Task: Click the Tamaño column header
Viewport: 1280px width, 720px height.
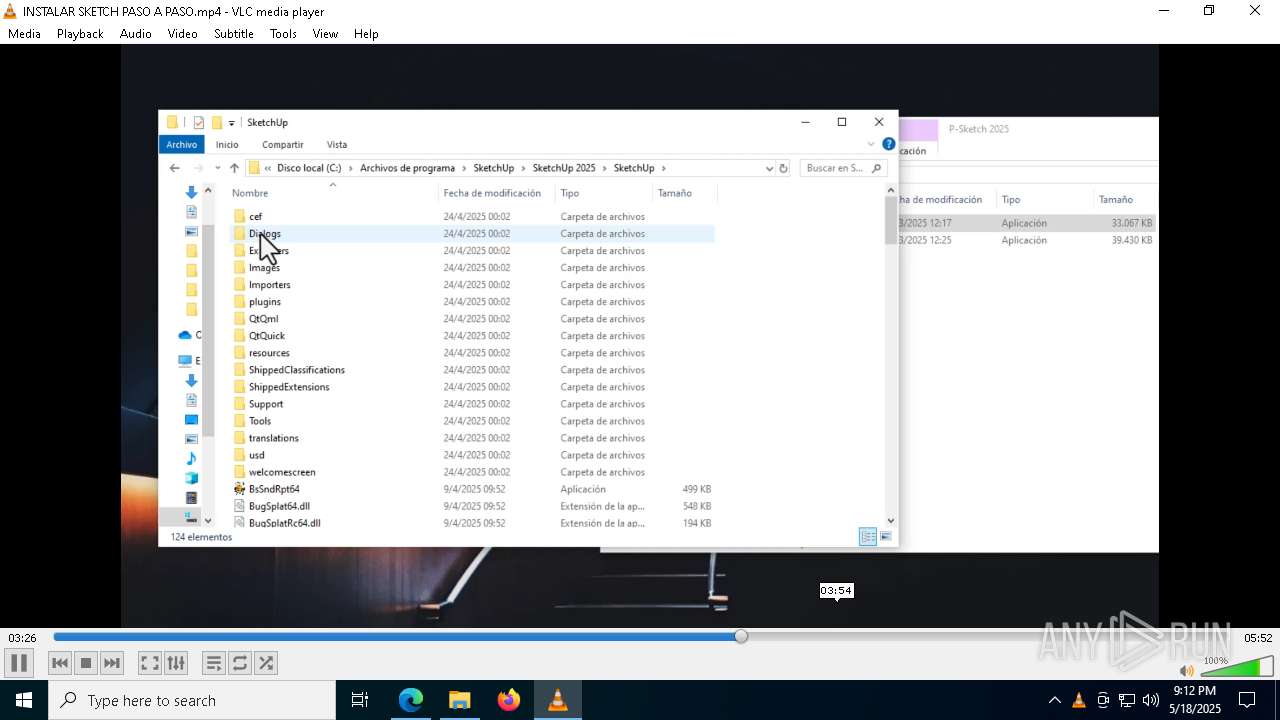Action: pos(675,193)
